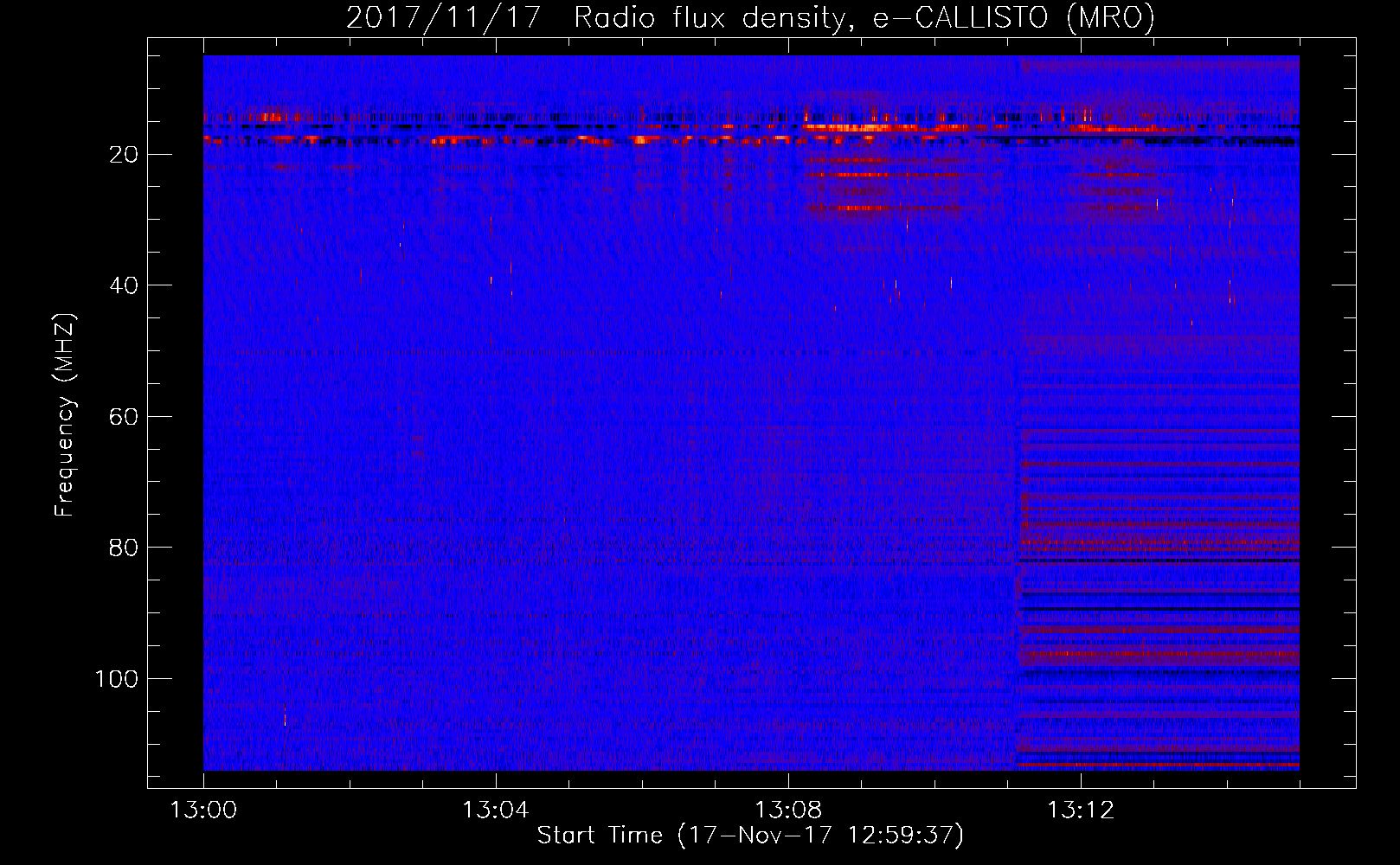Click the plot title "2017/11/17 Radio flux density, e-CALLISTO (MRO)"
1400x865 pixels.
pos(750,17)
